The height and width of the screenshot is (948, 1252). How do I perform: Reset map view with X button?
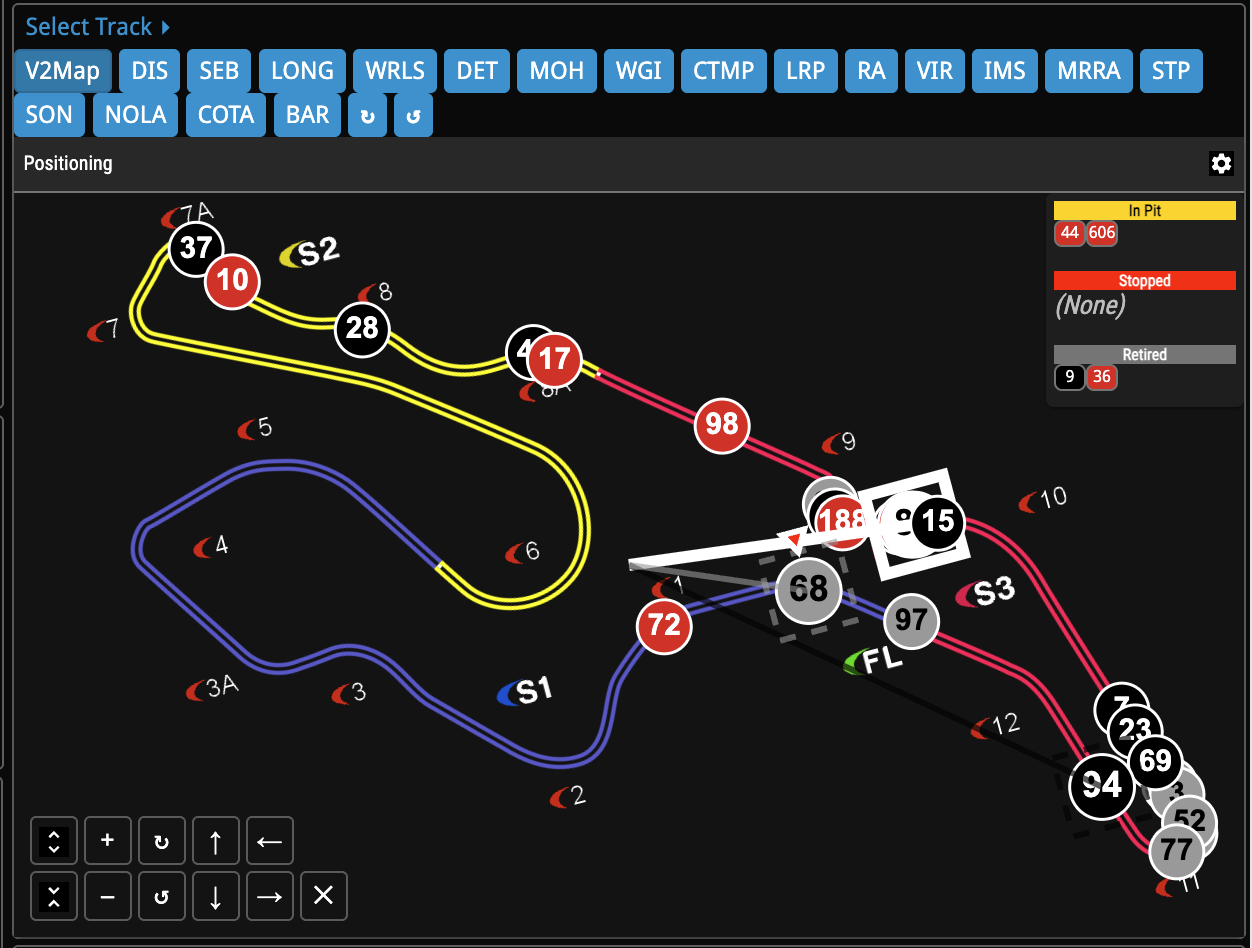[323, 896]
